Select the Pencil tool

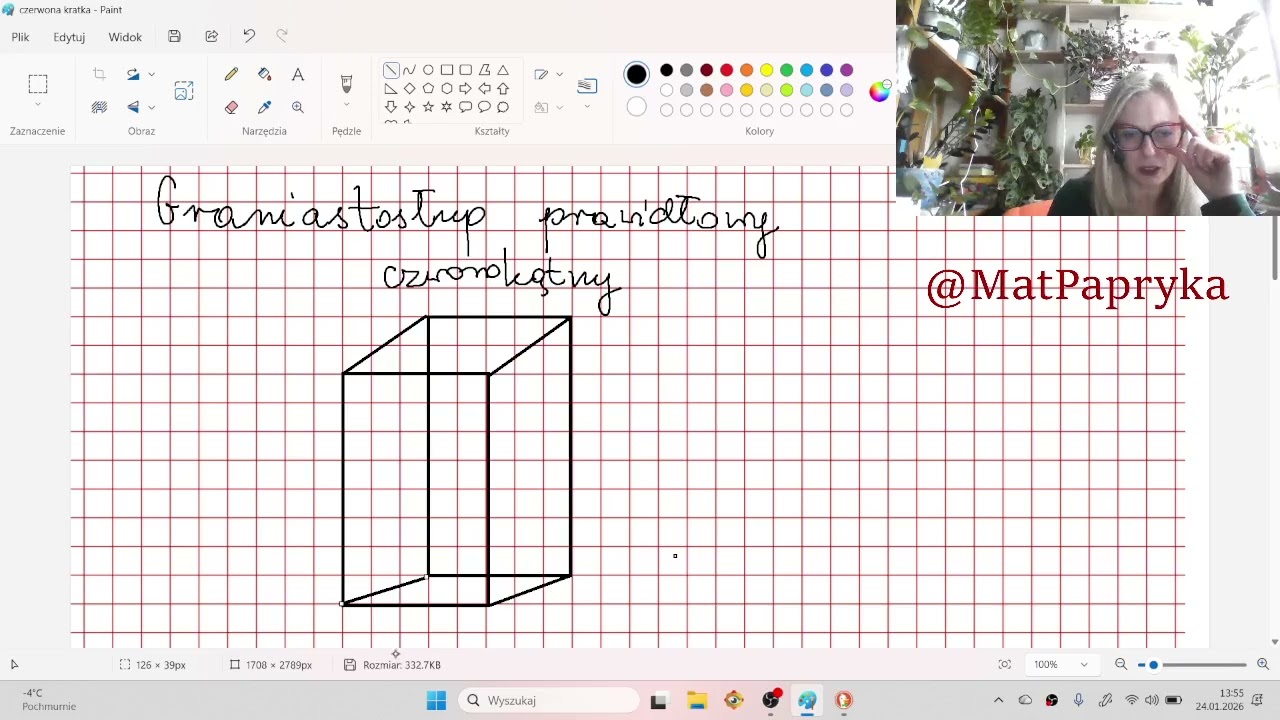(x=231, y=75)
